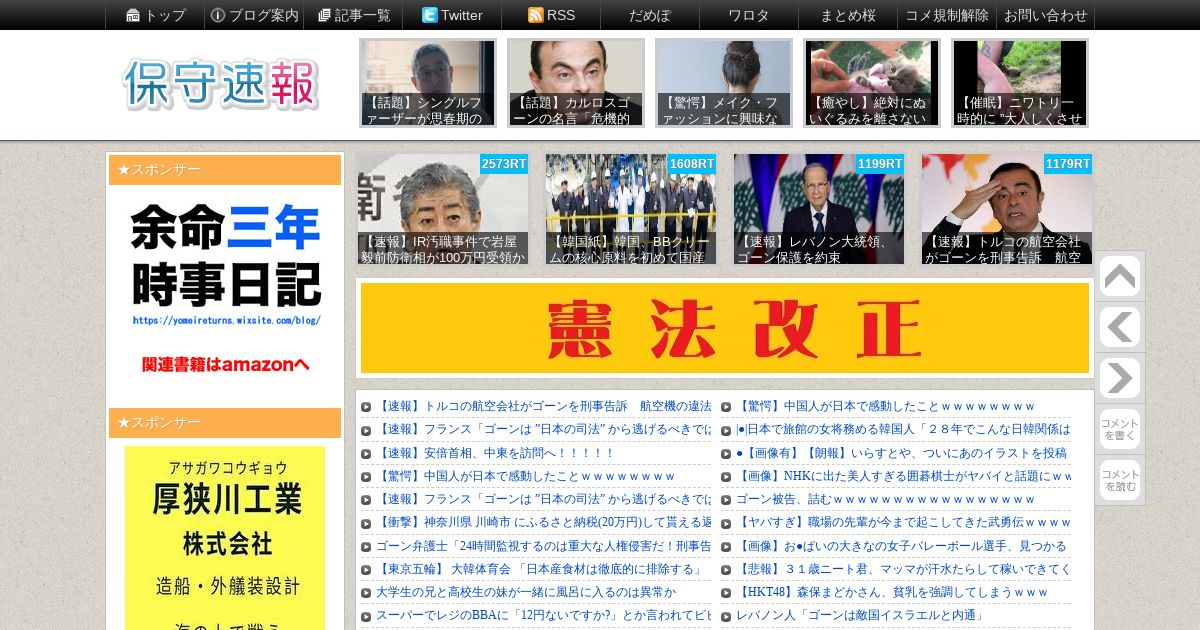Open headline 職場の先輩が今まで起こしてきた武勇伝
The image size is (1200, 630).
[x=903, y=522]
